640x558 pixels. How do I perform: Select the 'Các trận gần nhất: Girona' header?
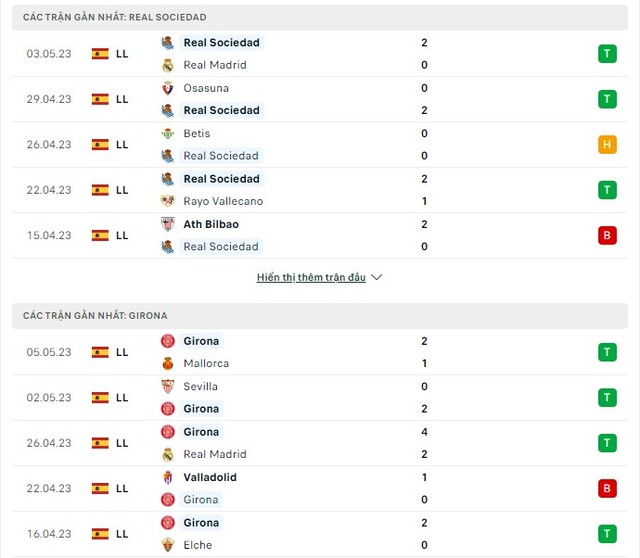point(320,316)
